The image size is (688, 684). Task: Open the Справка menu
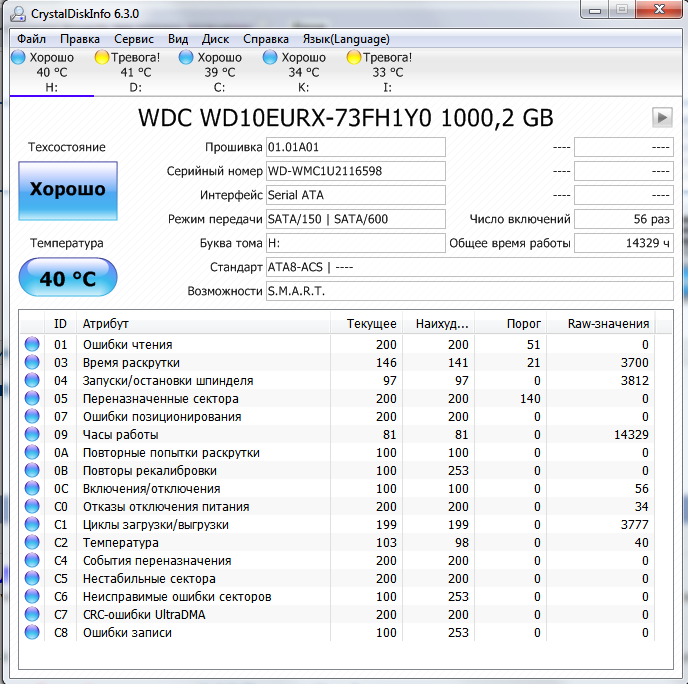[x=265, y=39]
